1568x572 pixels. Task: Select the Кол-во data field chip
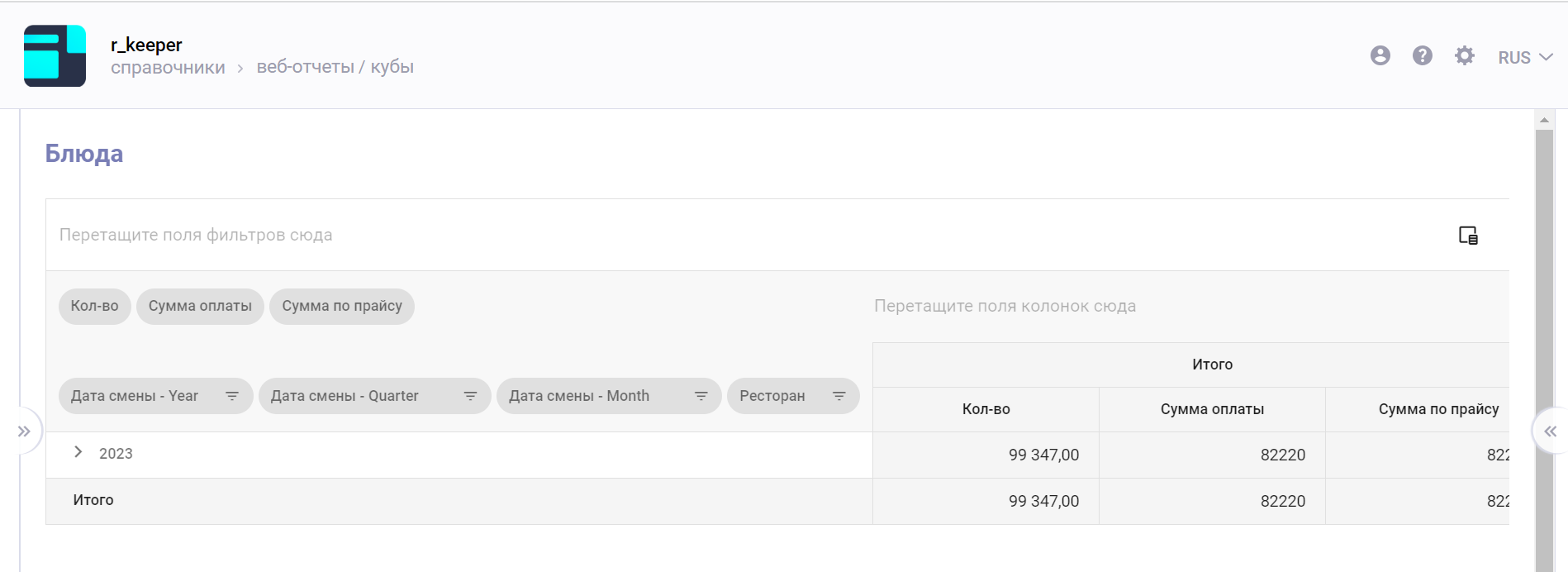point(94,307)
